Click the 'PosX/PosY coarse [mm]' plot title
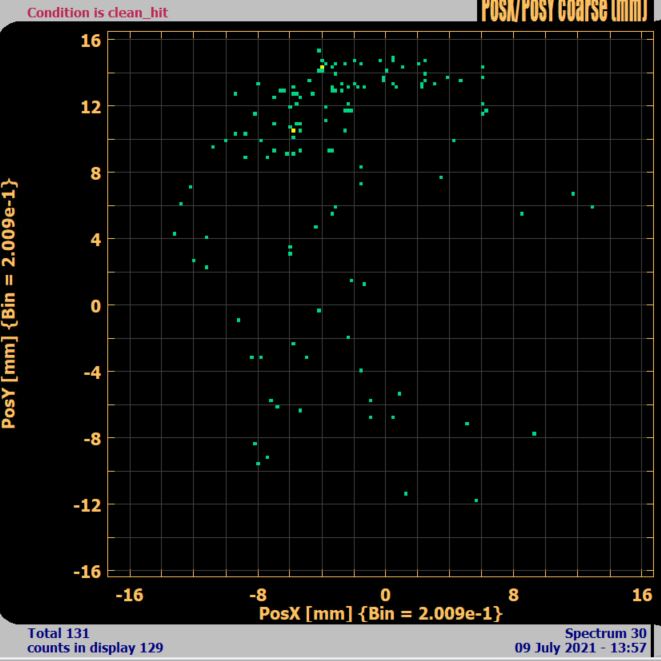661x661 pixels. [x=566, y=10]
